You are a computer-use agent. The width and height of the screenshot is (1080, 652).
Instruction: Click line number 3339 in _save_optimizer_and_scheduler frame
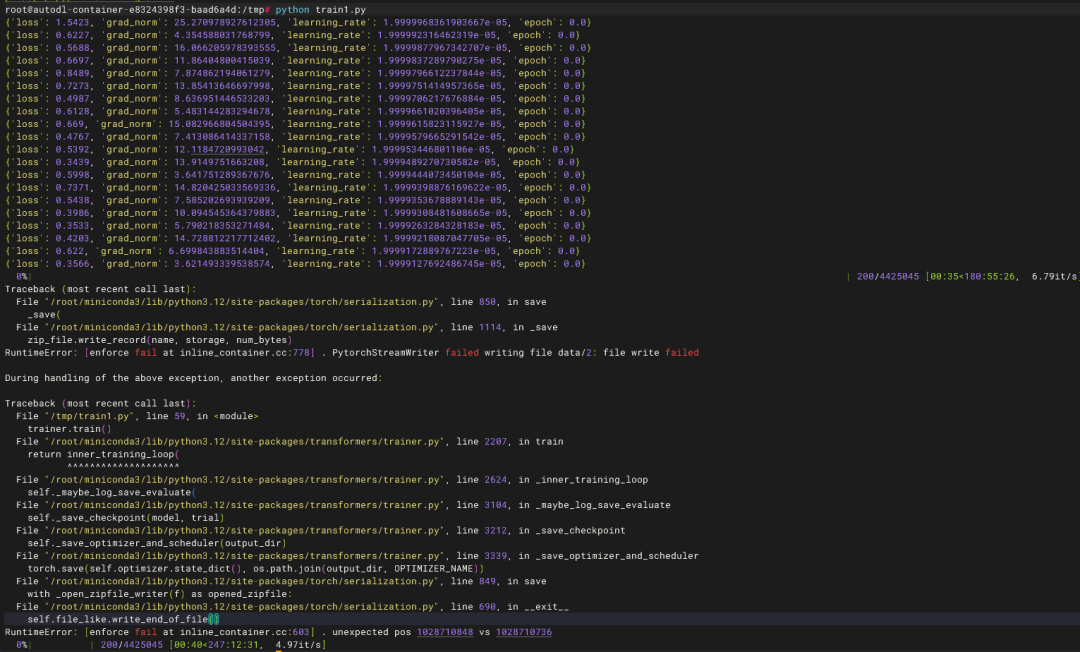[x=495, y=556]
